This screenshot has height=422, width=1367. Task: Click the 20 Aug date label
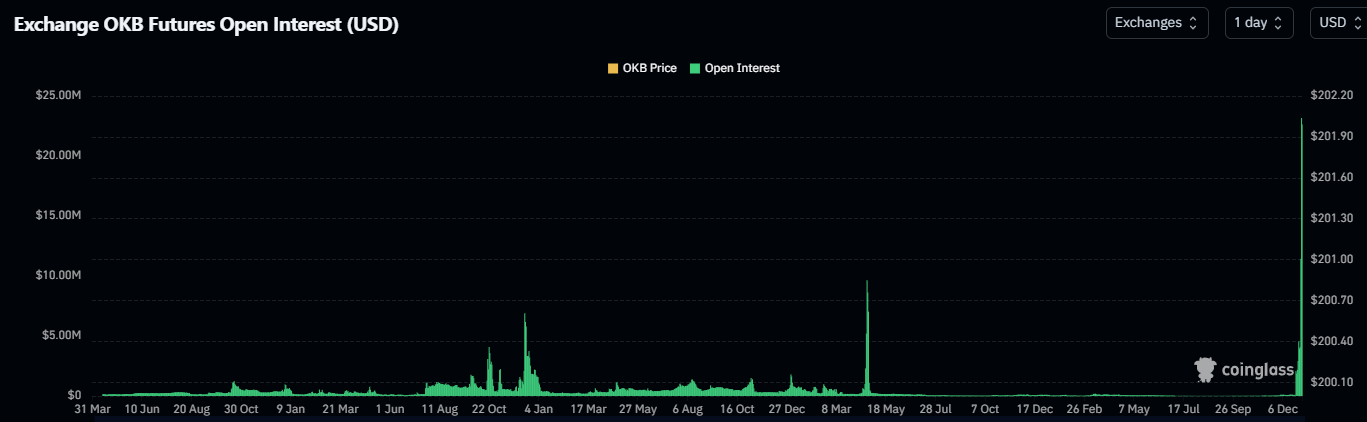192,409
